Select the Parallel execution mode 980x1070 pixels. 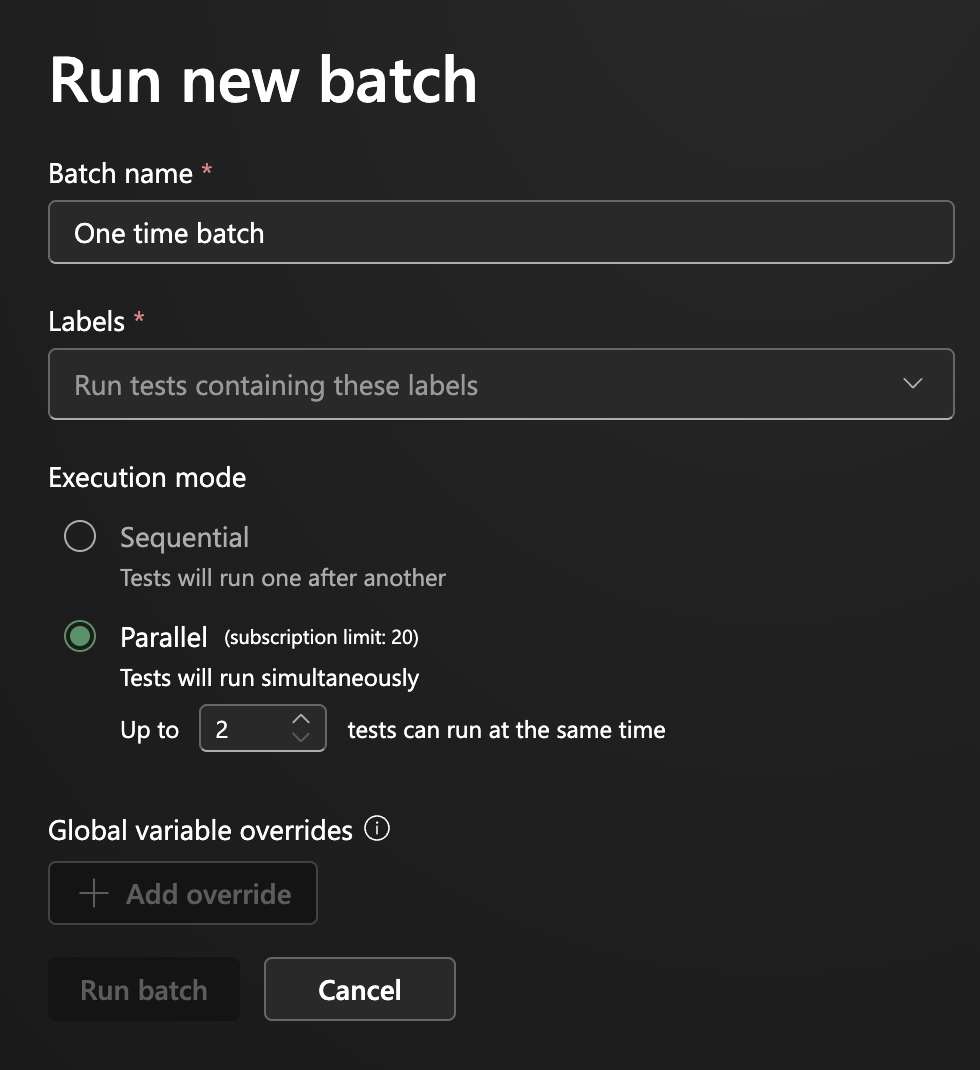click(x=80, y=636)
